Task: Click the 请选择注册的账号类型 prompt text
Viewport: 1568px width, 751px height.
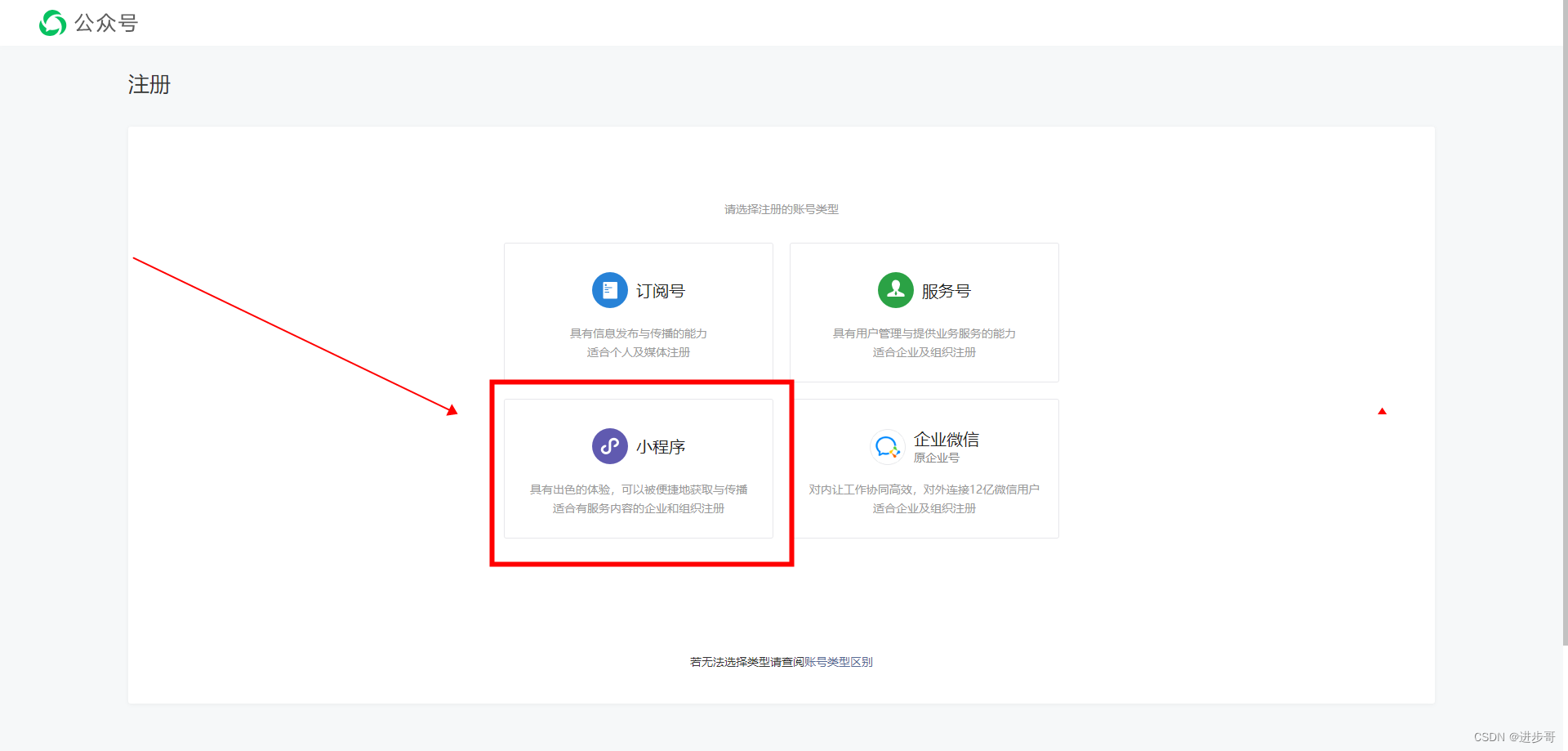Action: point(782,209)
